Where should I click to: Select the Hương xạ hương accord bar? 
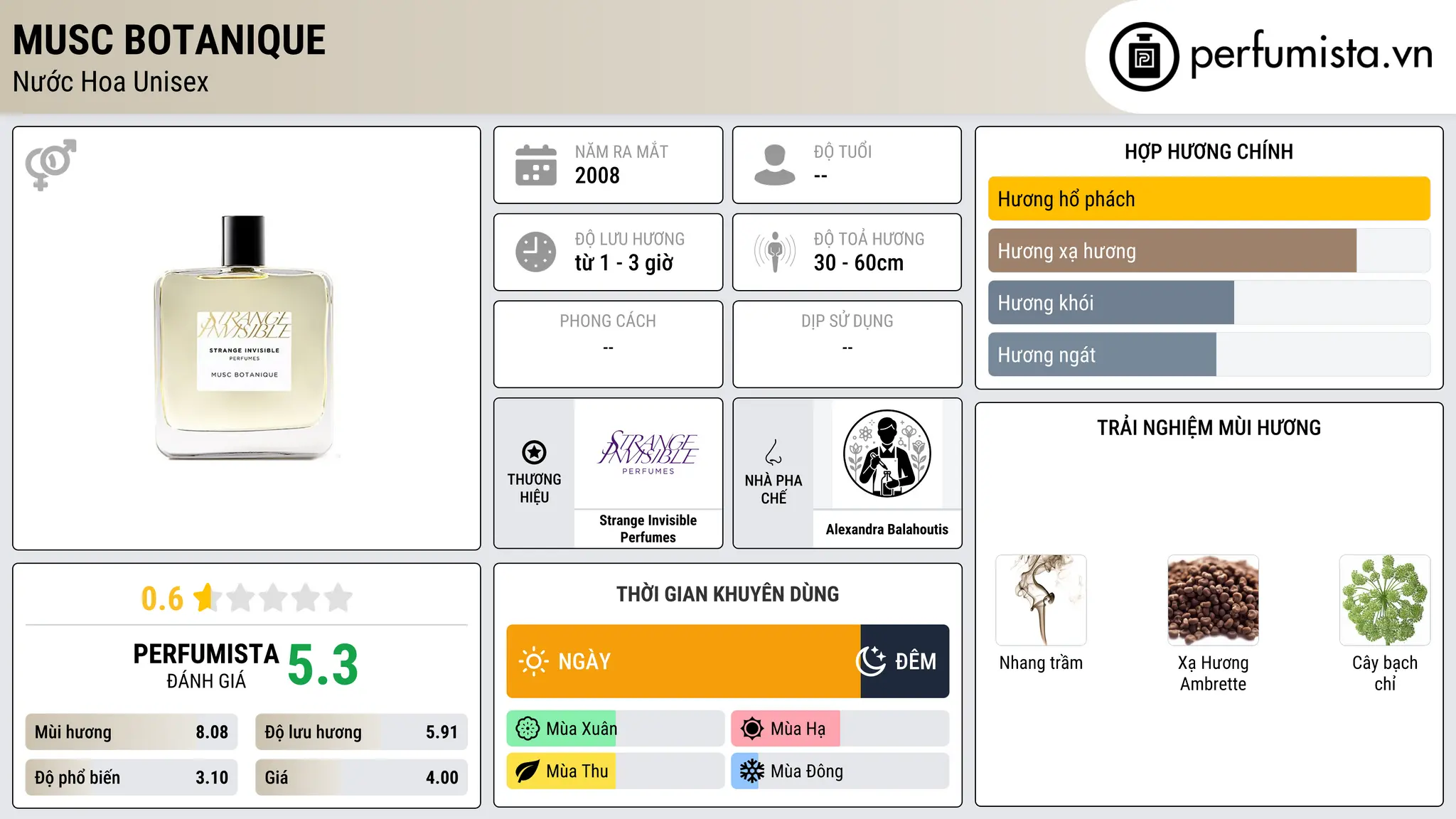(1209, 251)
